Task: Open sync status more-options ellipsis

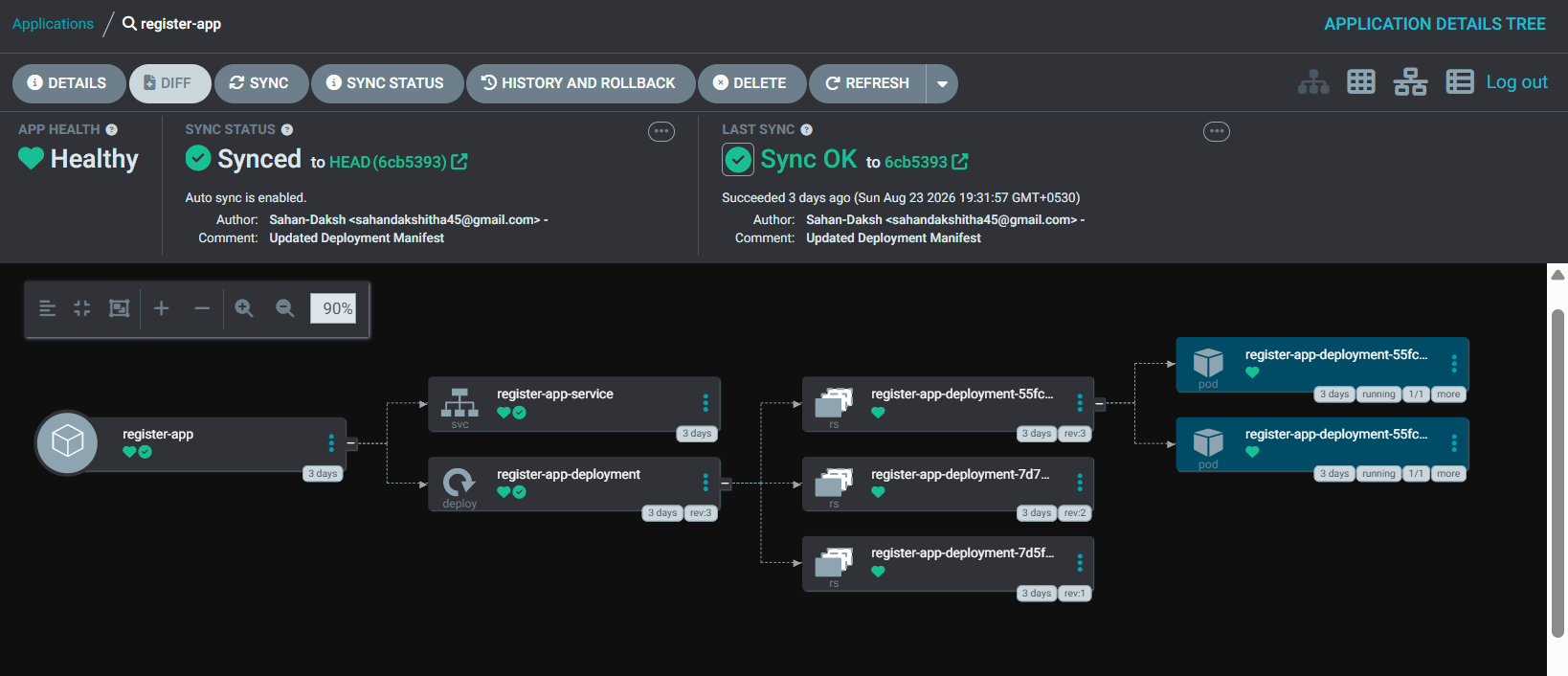Action: [661, 131]
